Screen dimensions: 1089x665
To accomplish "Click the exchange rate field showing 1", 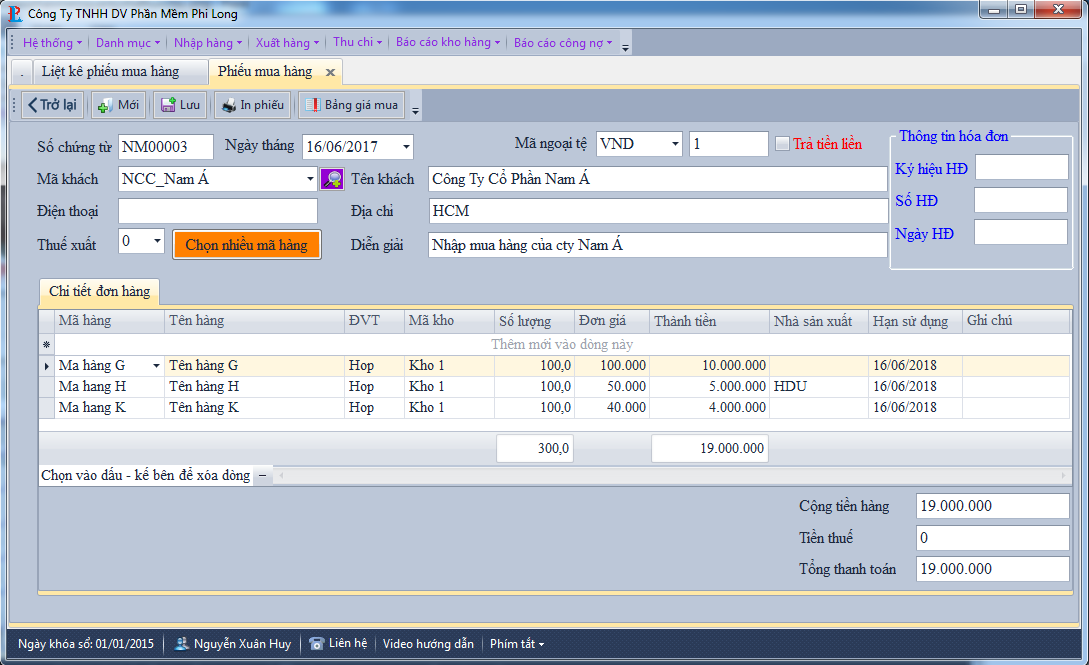I will point(729,144).
